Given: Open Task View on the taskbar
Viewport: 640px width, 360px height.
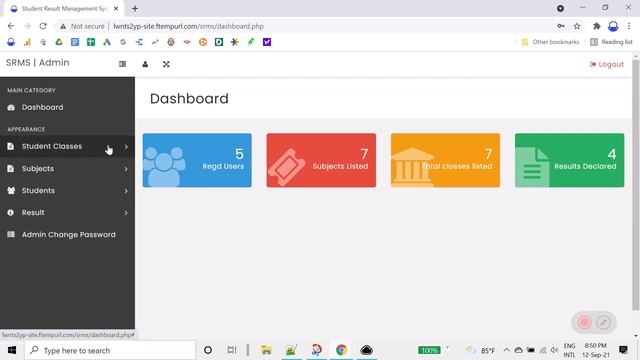Looking at the screenshot, I should (231, 350).
